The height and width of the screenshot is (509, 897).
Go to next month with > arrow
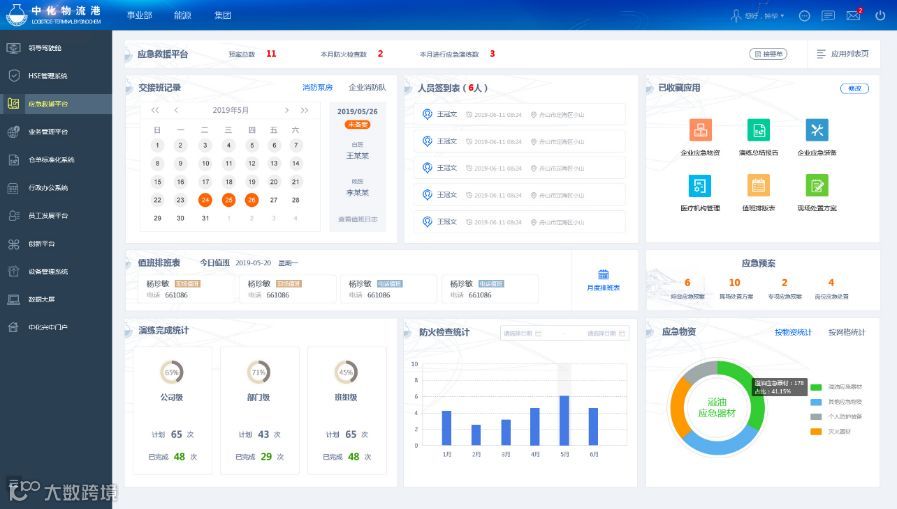coord(287,110)
